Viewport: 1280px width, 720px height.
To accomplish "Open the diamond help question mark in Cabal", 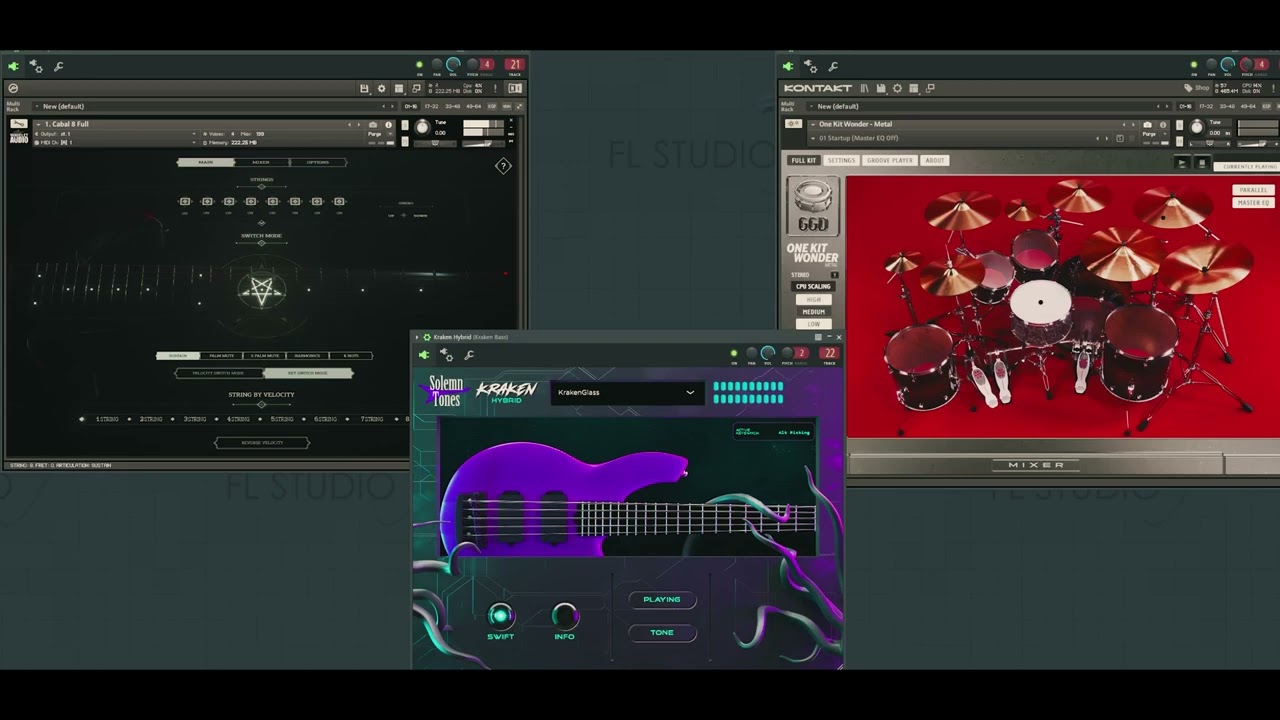I will tap(503, 166).
